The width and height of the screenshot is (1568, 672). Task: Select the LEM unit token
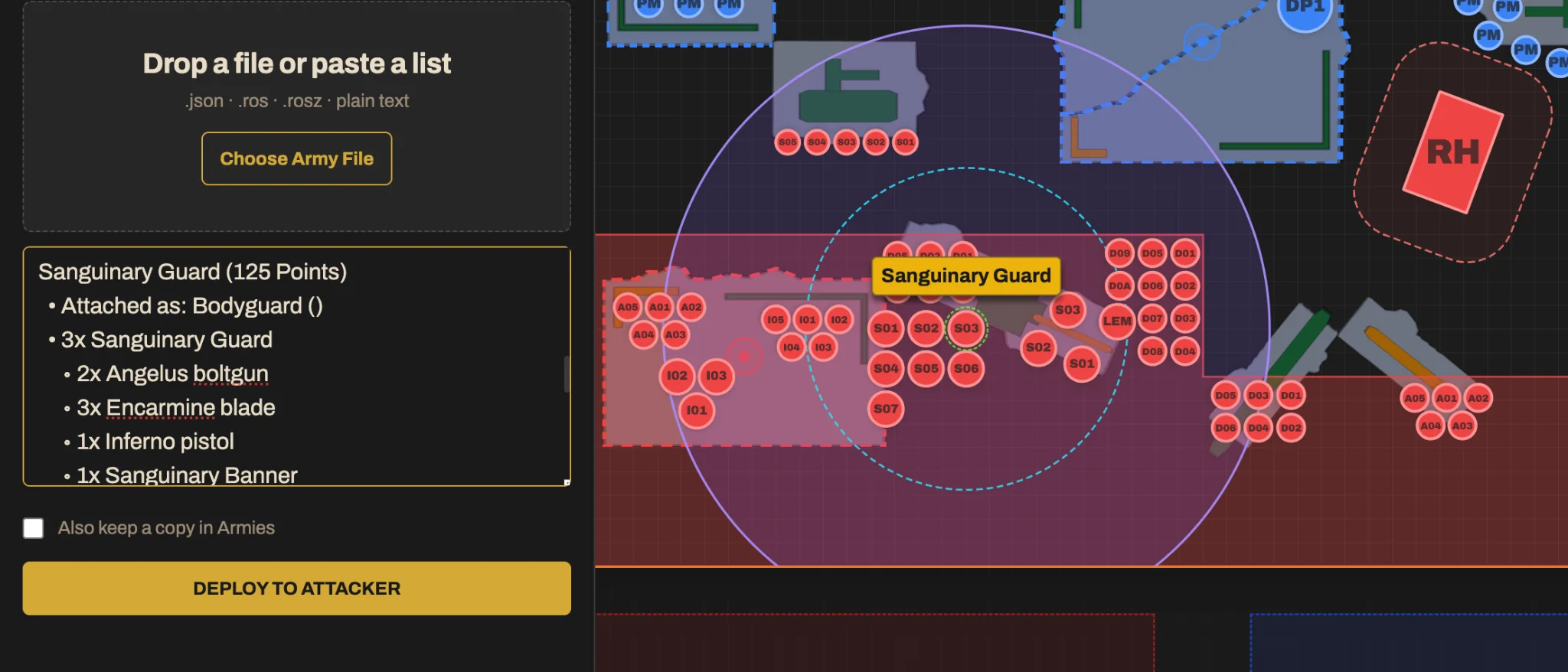tap(1117, 321)
